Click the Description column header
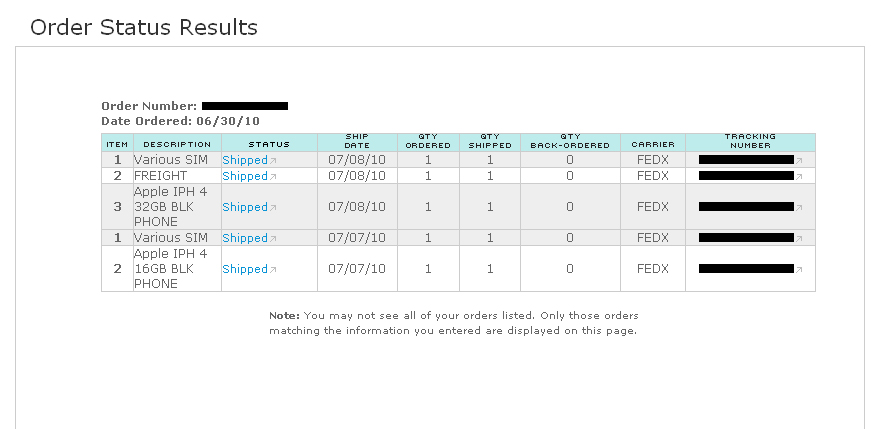The height and width of the screenshot is (429, 881). tap(177, 144)
